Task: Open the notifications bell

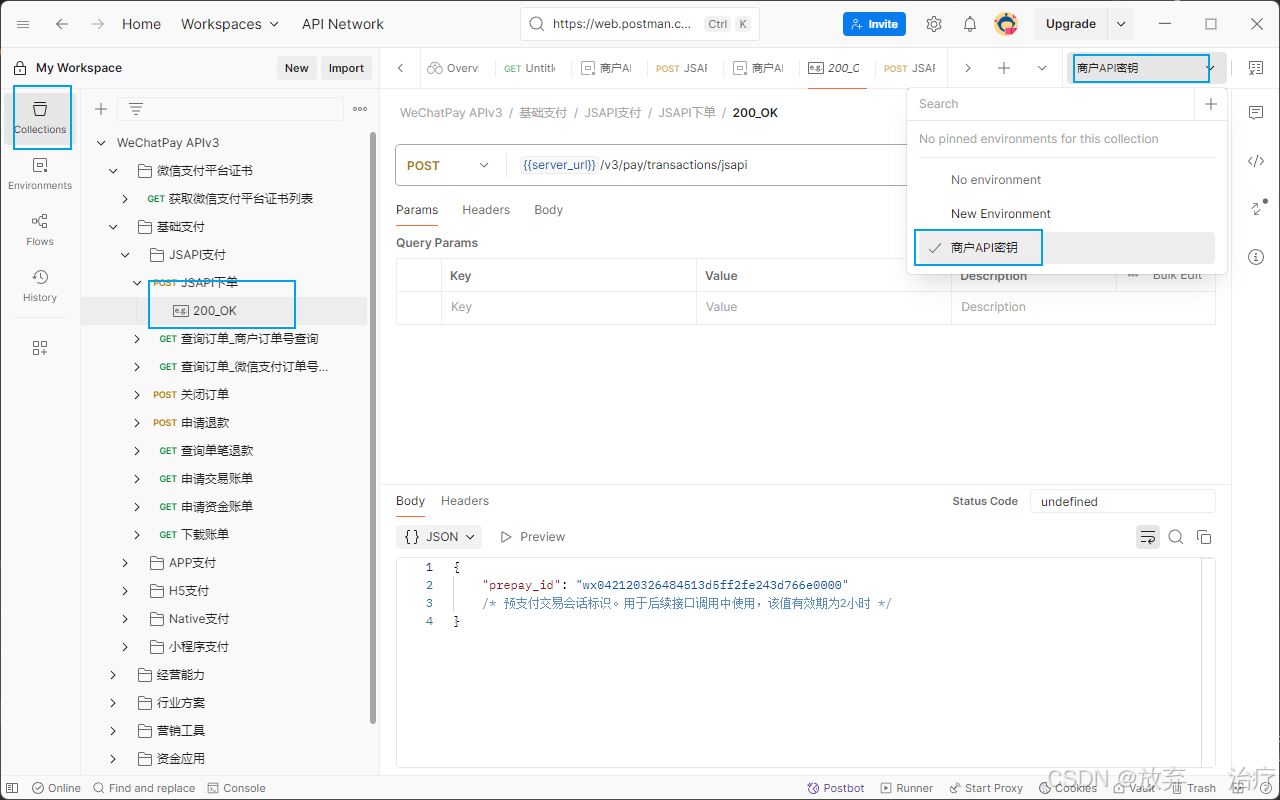Action: [x=970, y=24]
